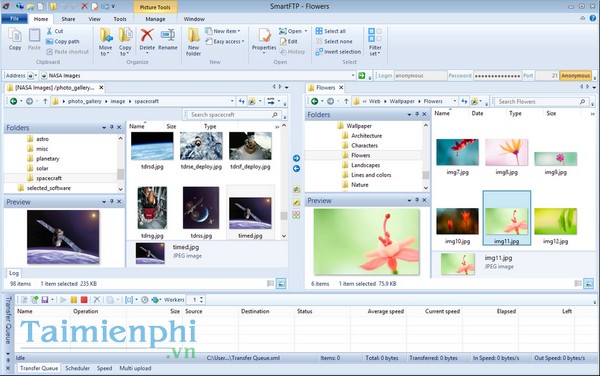Switch to the Multi upload bottom tab
Viewport: 600px width, 376px height.
tap(135, 368)
